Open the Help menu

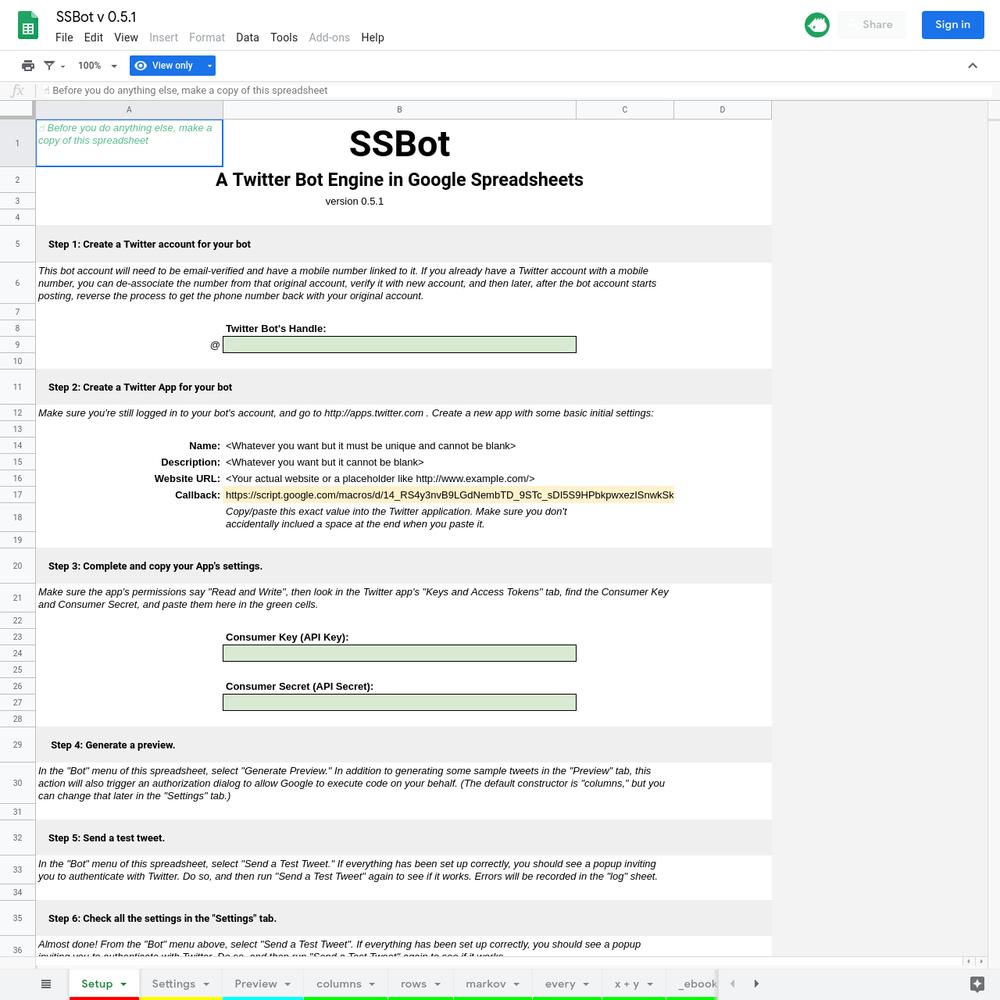(x=372, y=38)
